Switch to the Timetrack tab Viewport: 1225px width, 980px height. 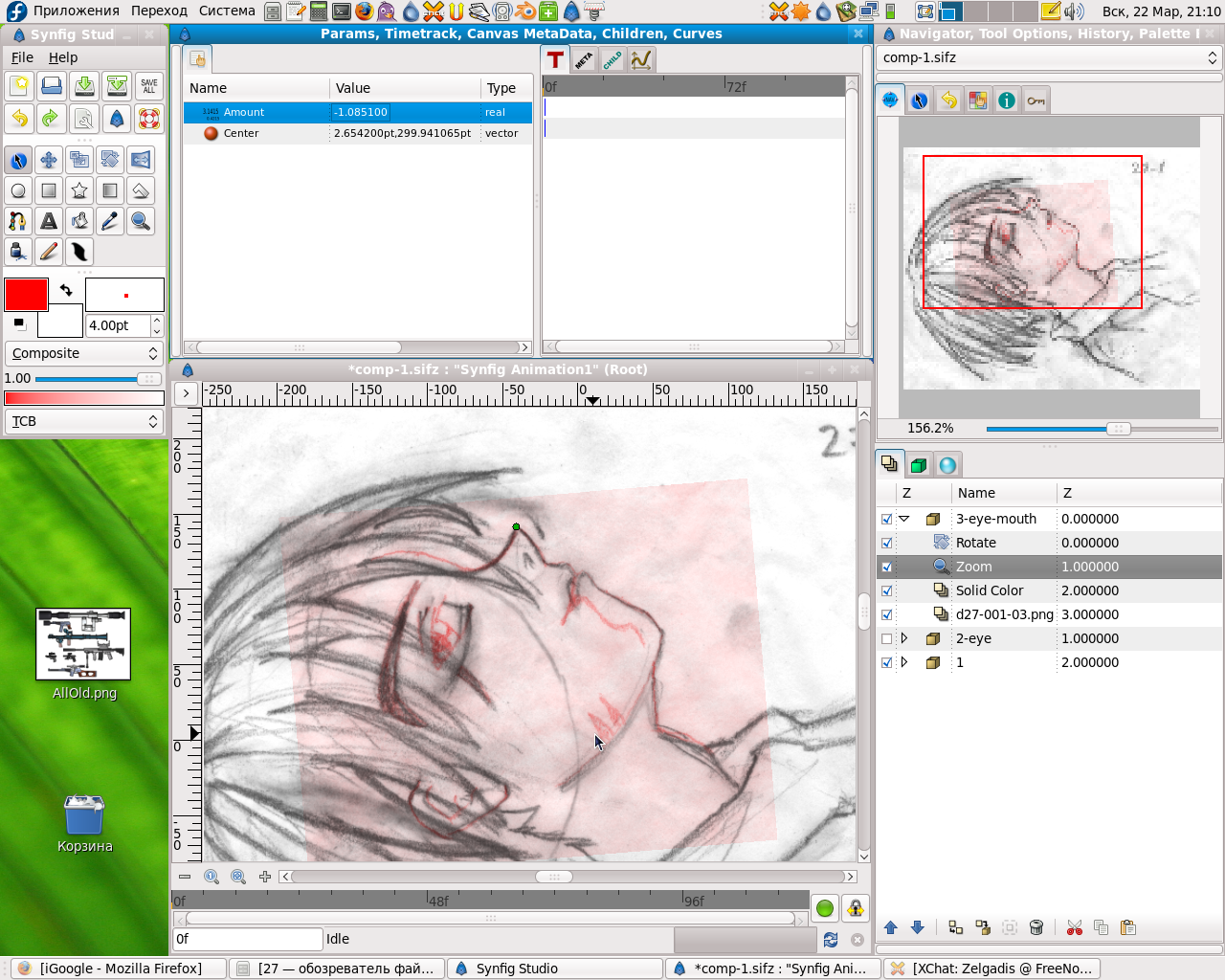point(555,59)
